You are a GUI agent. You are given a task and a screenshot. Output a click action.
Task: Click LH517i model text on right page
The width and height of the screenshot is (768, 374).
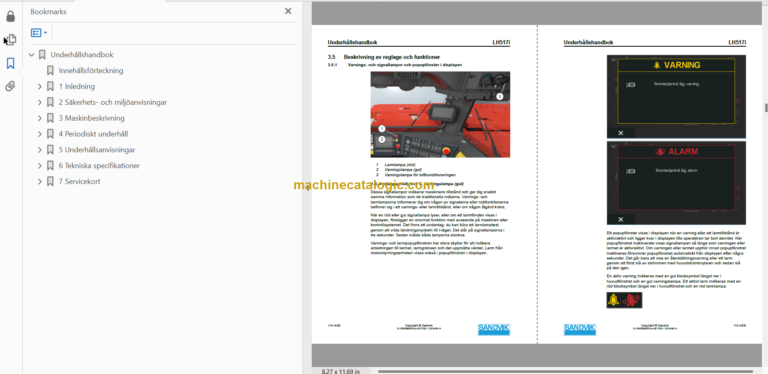point(737,43)
